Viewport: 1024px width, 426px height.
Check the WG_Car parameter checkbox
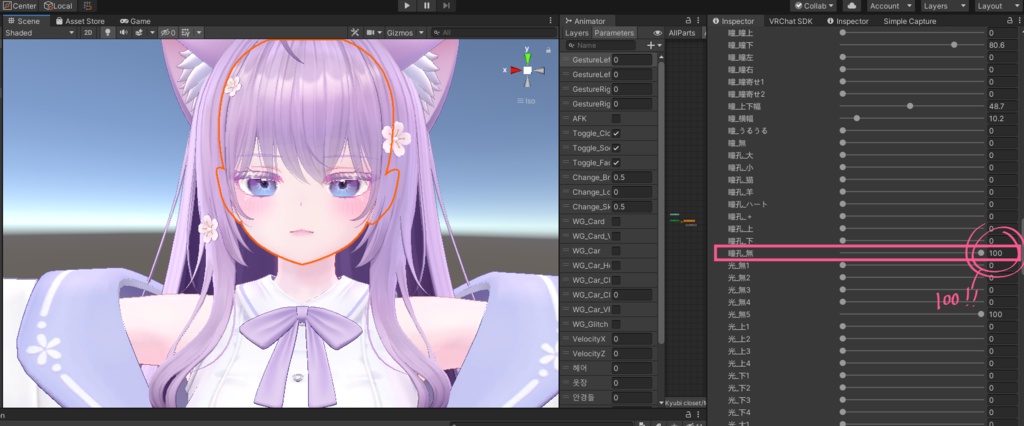pyautogui.click(x=616, y=251)
